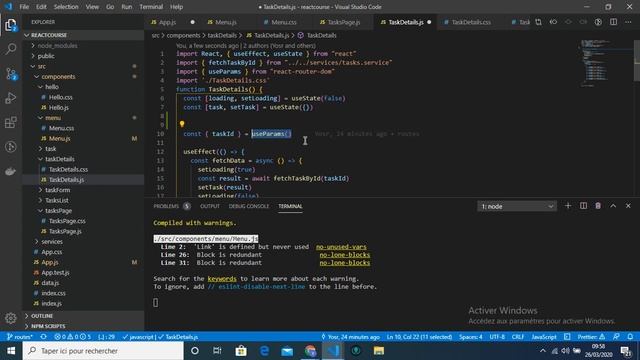The image size is (640, 360).
Task: Open the no-unused-vars rule link
Action: coord(341,247)
